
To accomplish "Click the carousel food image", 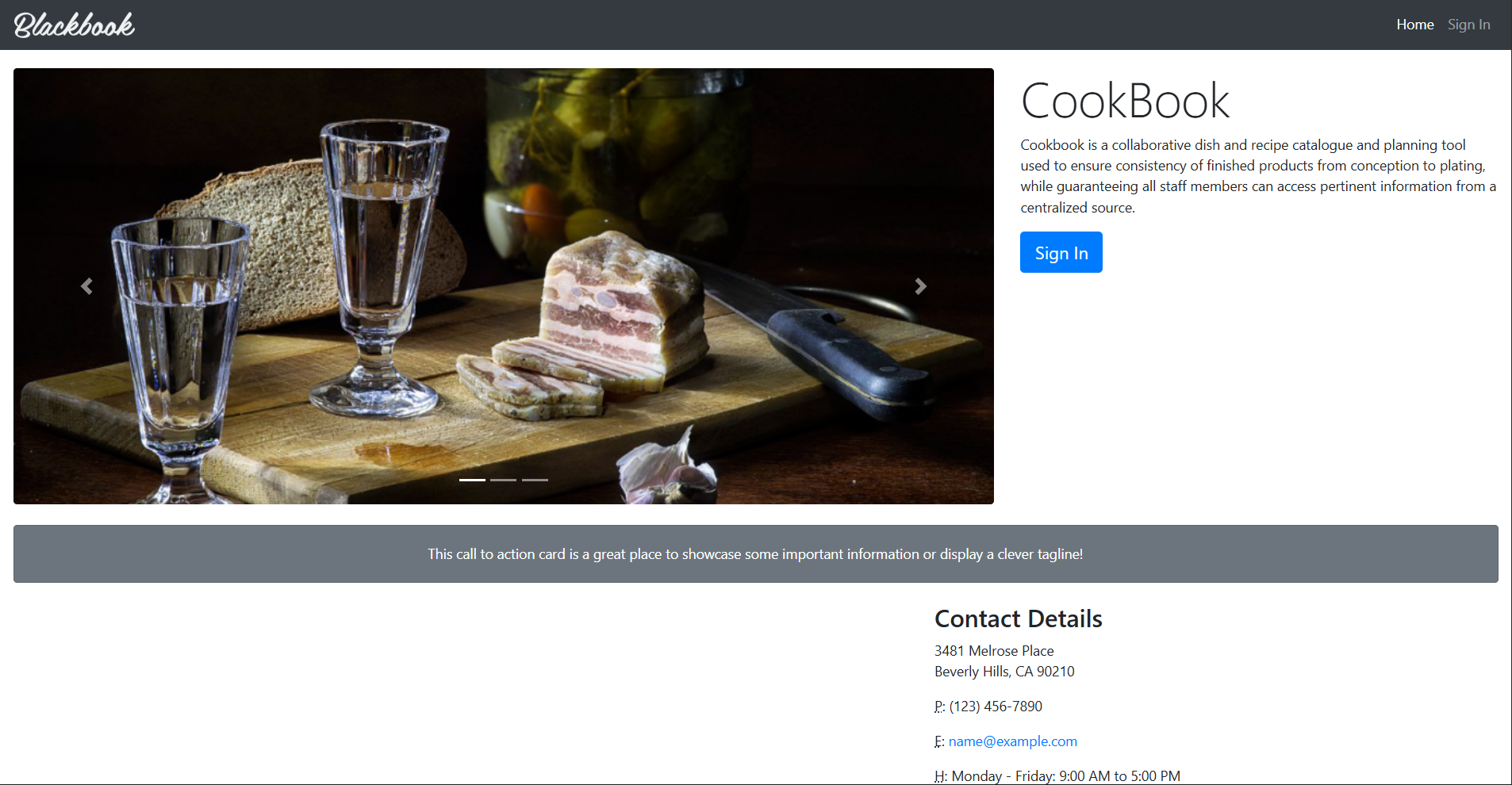I will pos(504,286).
